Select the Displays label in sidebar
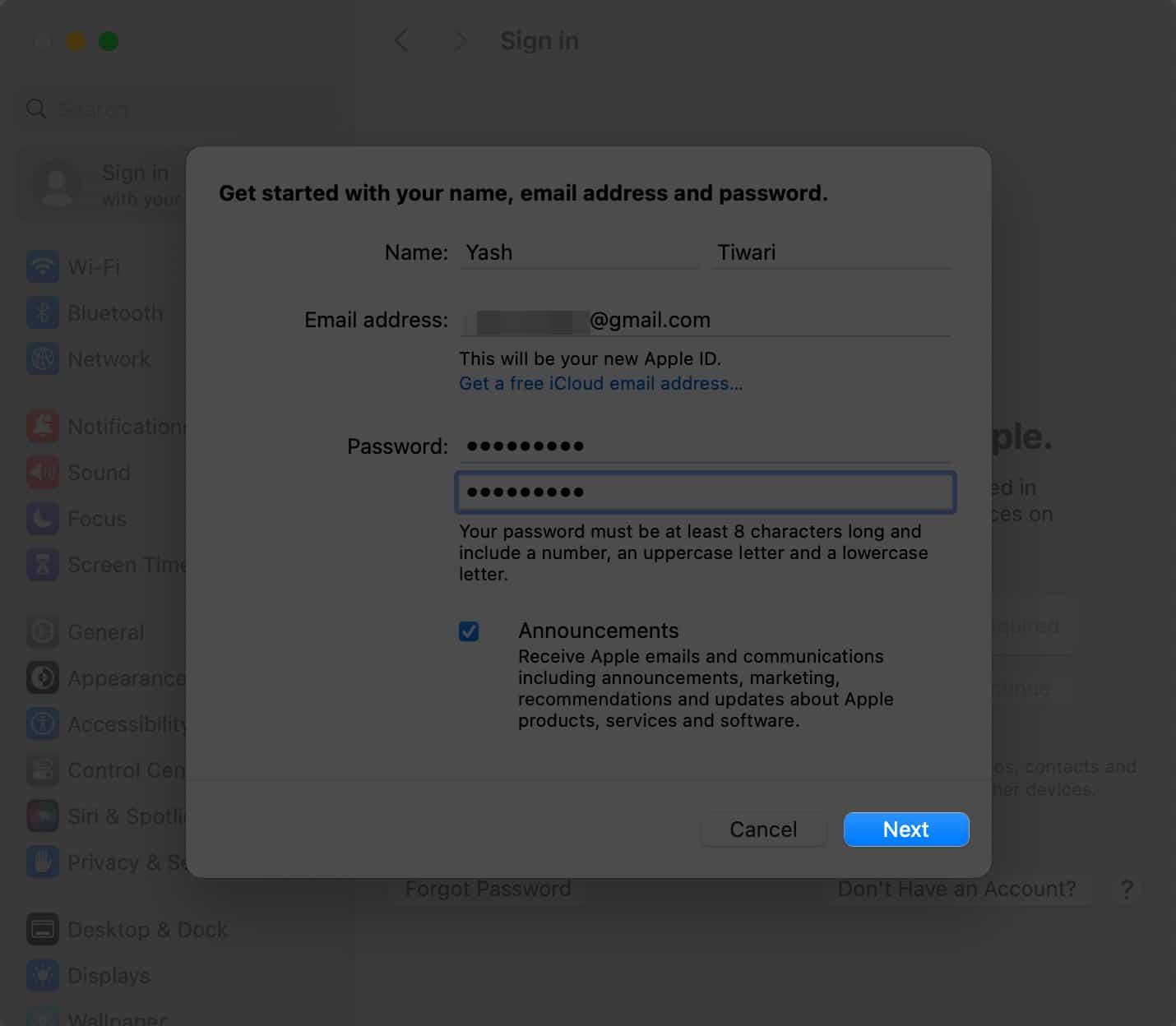Viewport: 1176px width, 1026px height. 109,975
